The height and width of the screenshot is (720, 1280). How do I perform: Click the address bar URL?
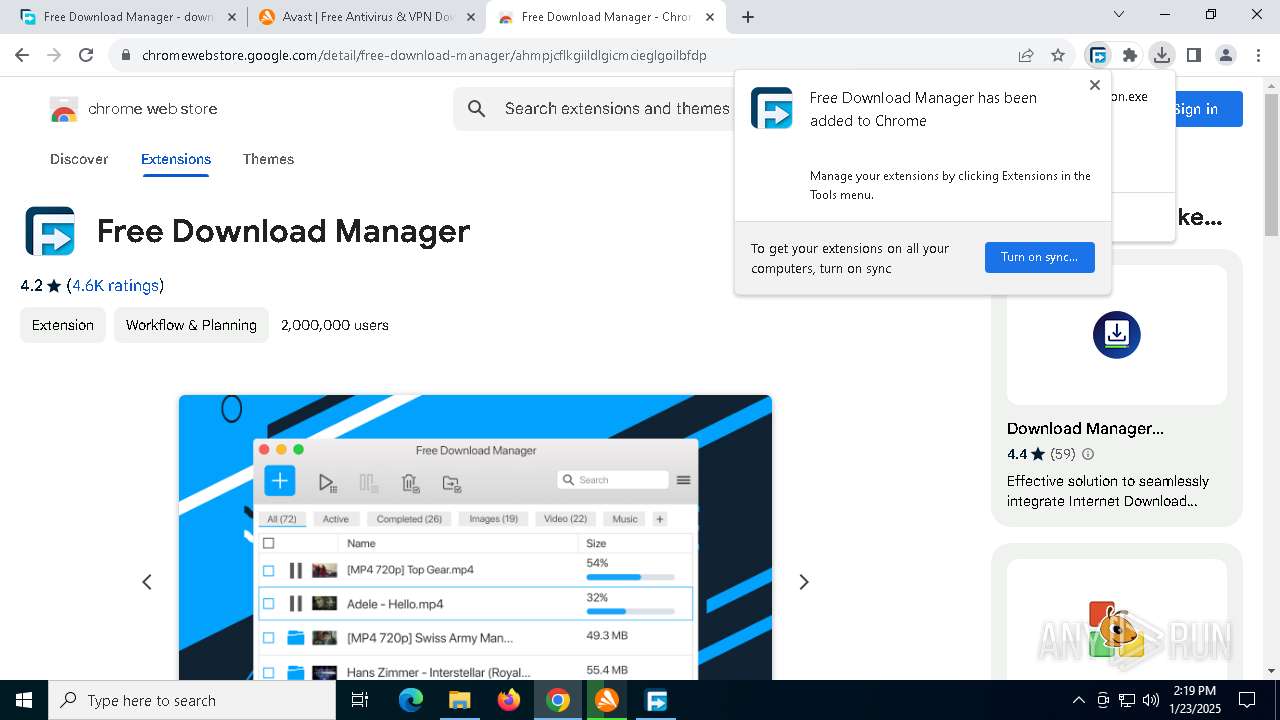coord(424,55)
